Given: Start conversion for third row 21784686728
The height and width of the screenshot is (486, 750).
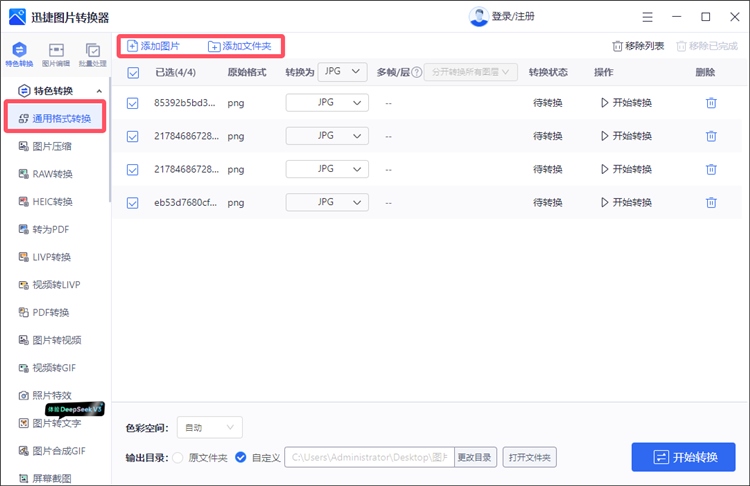Looking at the screenshot, I should (626, 169).
